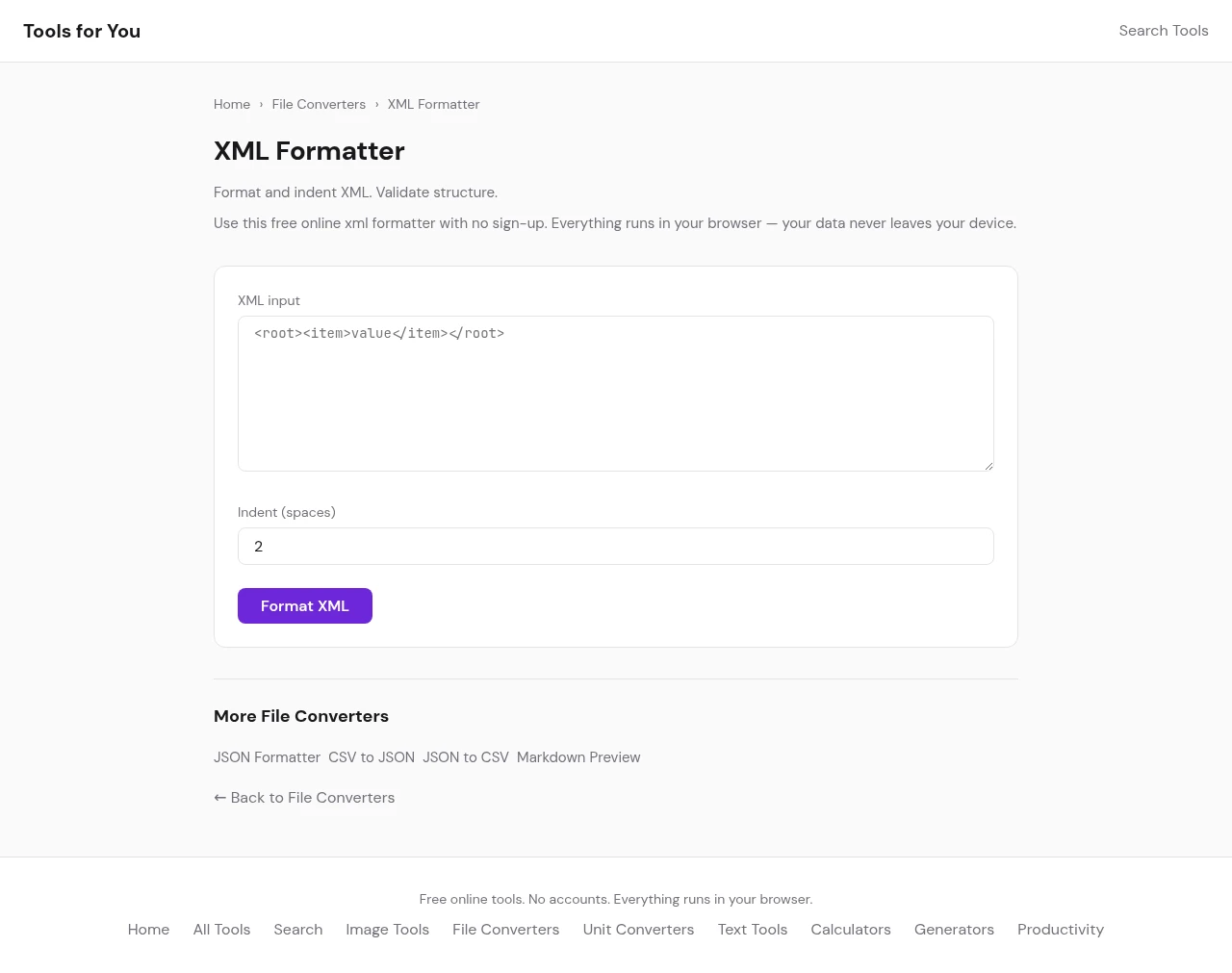Image resolution: width=1232 pixels, height=973 pixels.
Task: Grab the textarea resize handle corner
Action: point(988,466)
